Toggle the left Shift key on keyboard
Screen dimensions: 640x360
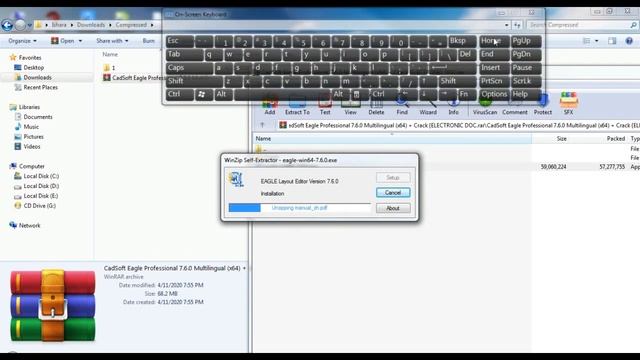point(194,81)
